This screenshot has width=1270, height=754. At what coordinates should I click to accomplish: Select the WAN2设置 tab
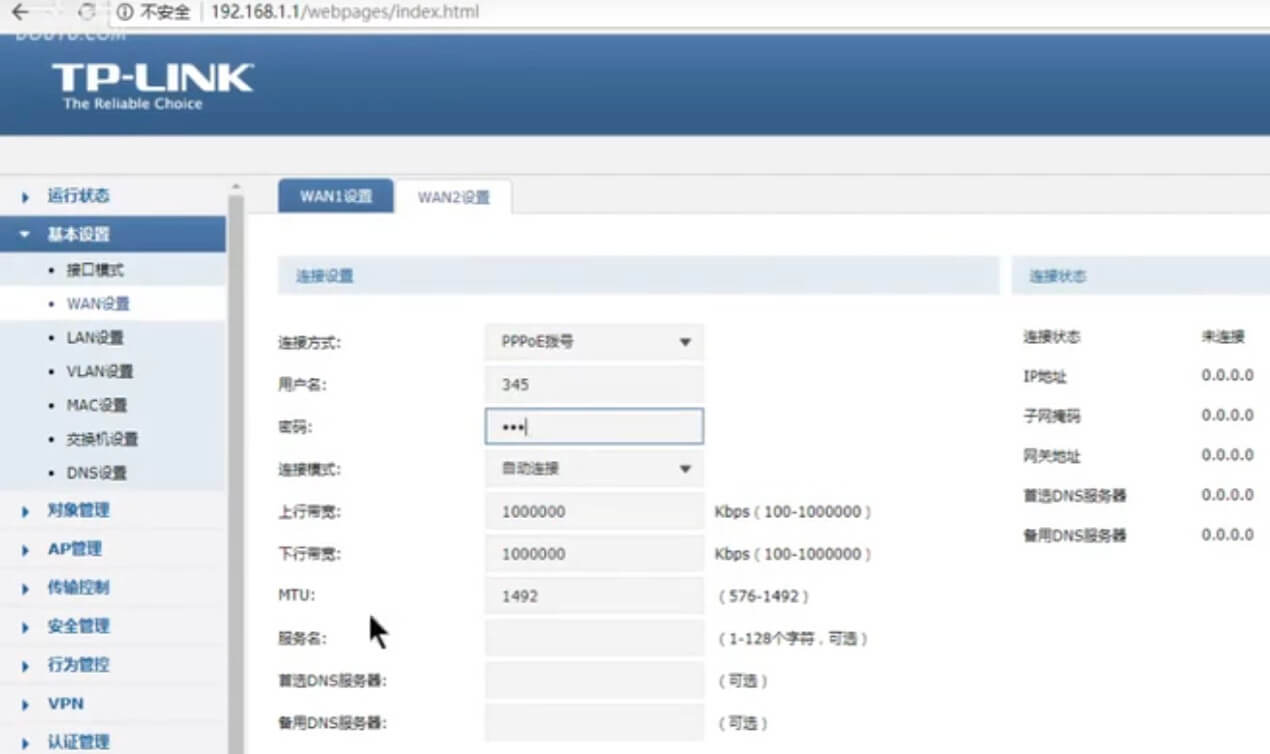tap(454, 197)
